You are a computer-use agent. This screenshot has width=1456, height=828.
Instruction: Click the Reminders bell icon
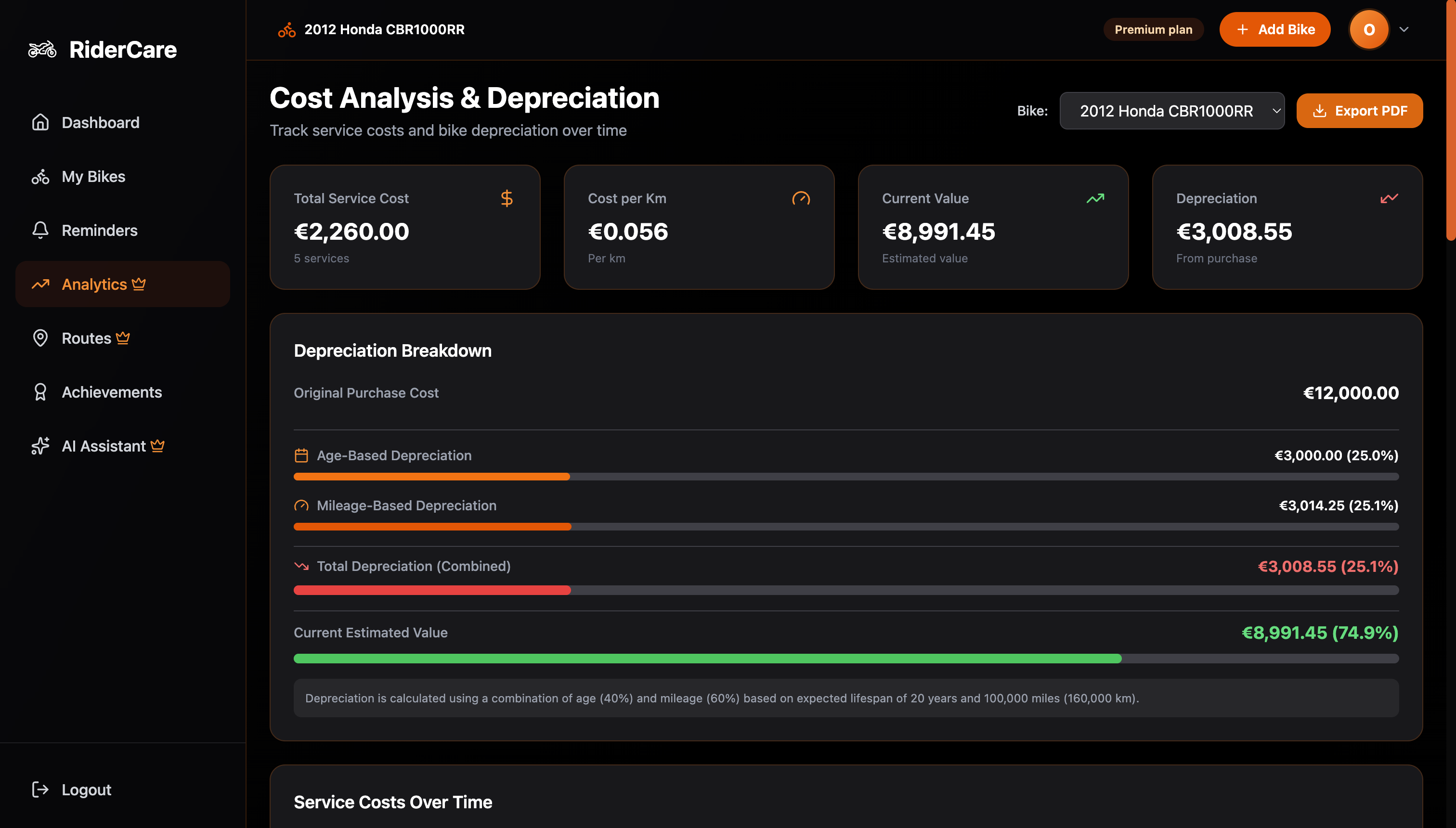coord(40,230)
